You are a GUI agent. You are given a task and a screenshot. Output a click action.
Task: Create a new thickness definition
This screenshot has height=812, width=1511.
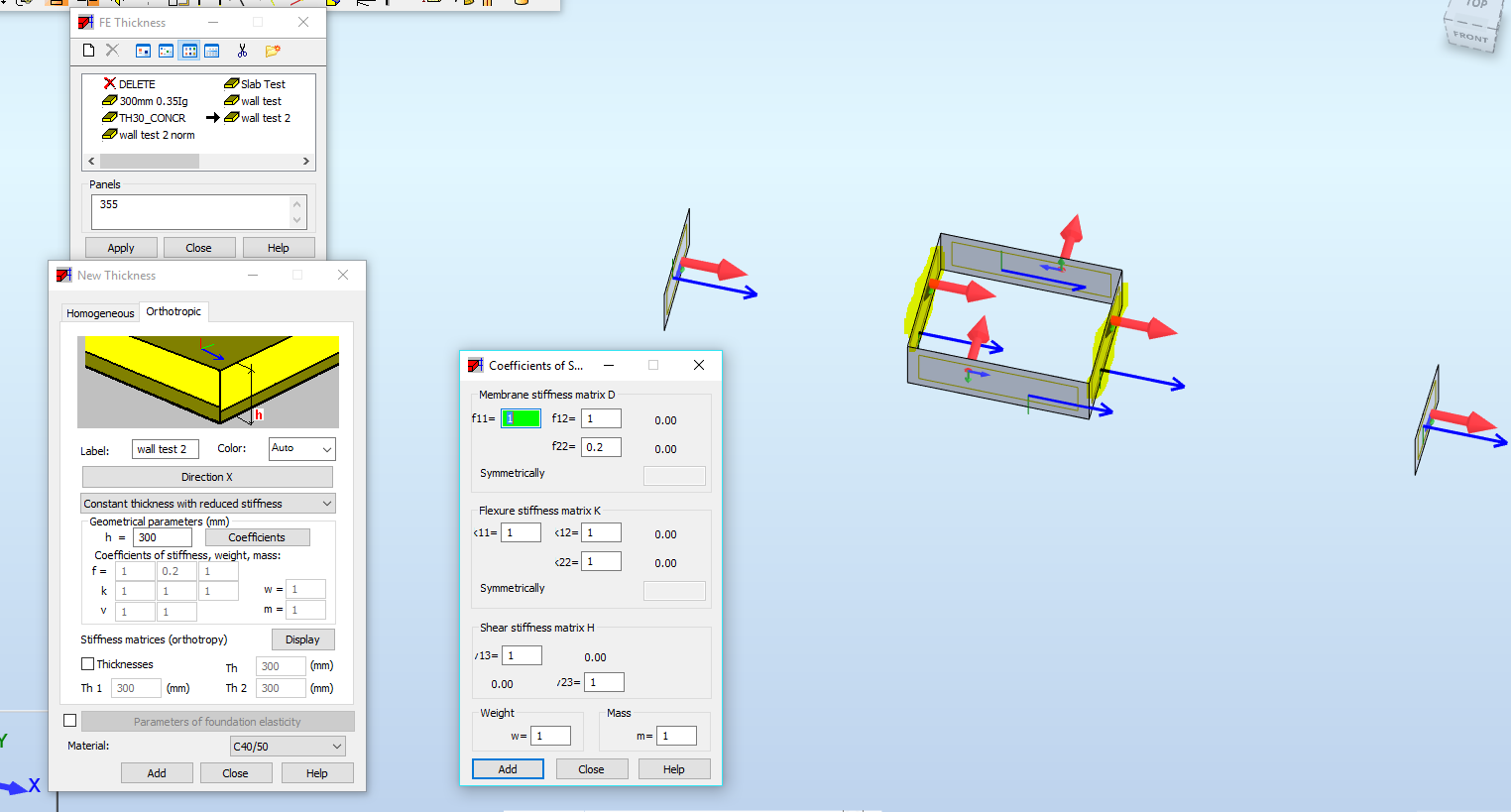(88, 50)
